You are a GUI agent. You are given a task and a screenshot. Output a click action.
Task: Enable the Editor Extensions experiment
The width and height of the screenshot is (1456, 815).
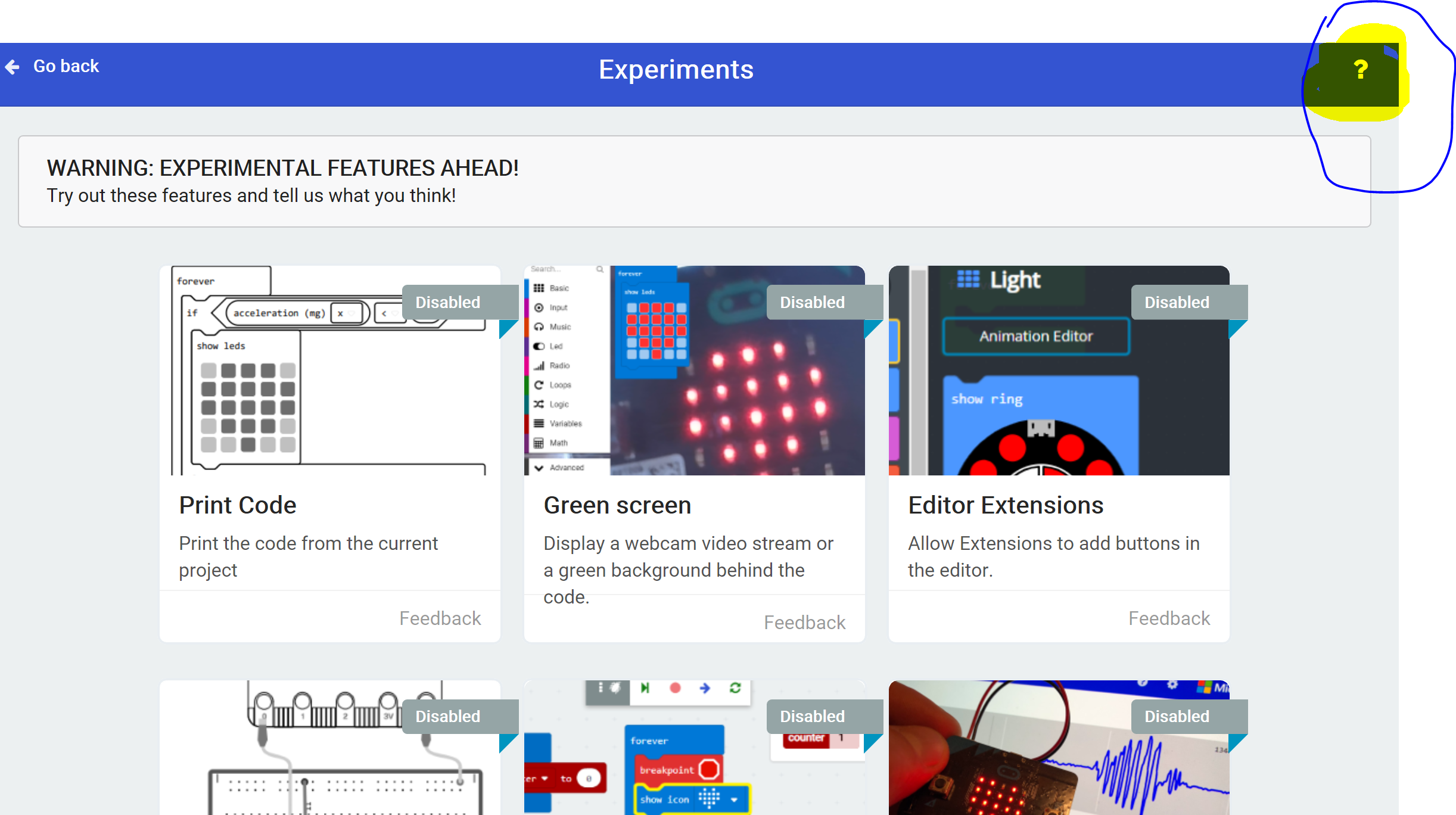pos(1176,302)
